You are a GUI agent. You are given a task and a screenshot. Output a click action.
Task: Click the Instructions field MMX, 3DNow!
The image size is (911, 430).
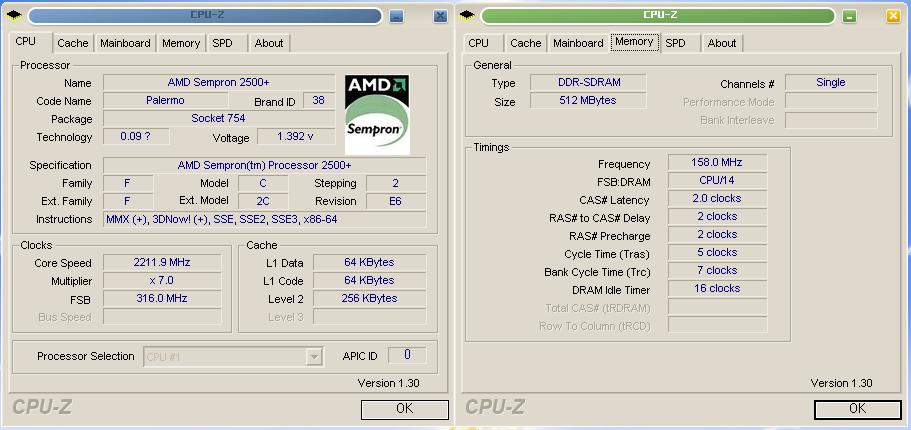pos(264,219)
